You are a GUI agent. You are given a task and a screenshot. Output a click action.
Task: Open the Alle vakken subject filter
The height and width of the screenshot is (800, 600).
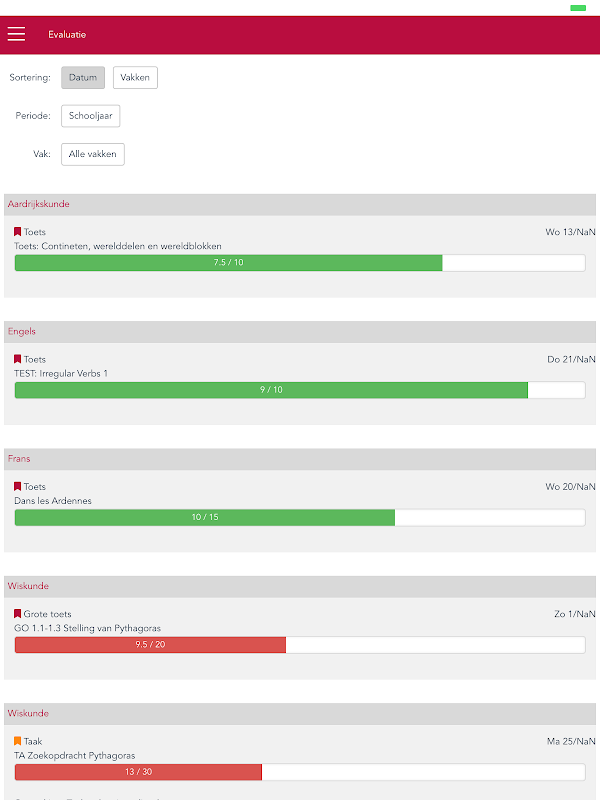click(93, 154)
